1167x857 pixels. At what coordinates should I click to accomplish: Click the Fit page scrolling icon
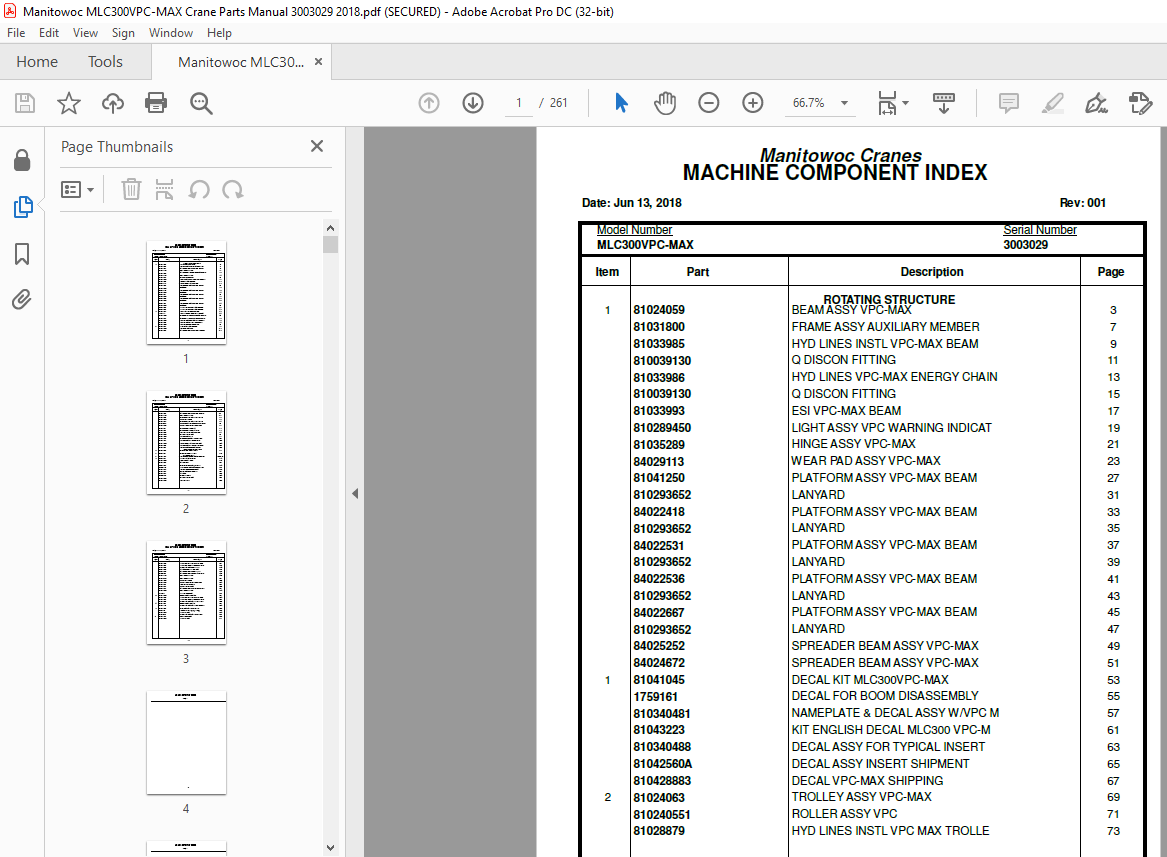pyautogui.click(x=887, y=103)
